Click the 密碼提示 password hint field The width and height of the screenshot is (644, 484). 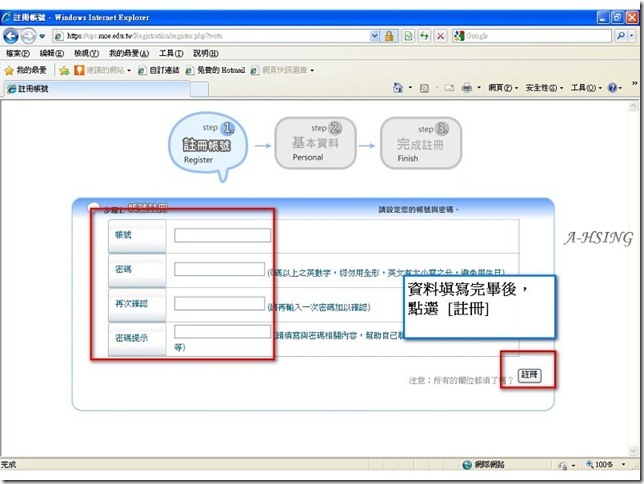(222, 332)
